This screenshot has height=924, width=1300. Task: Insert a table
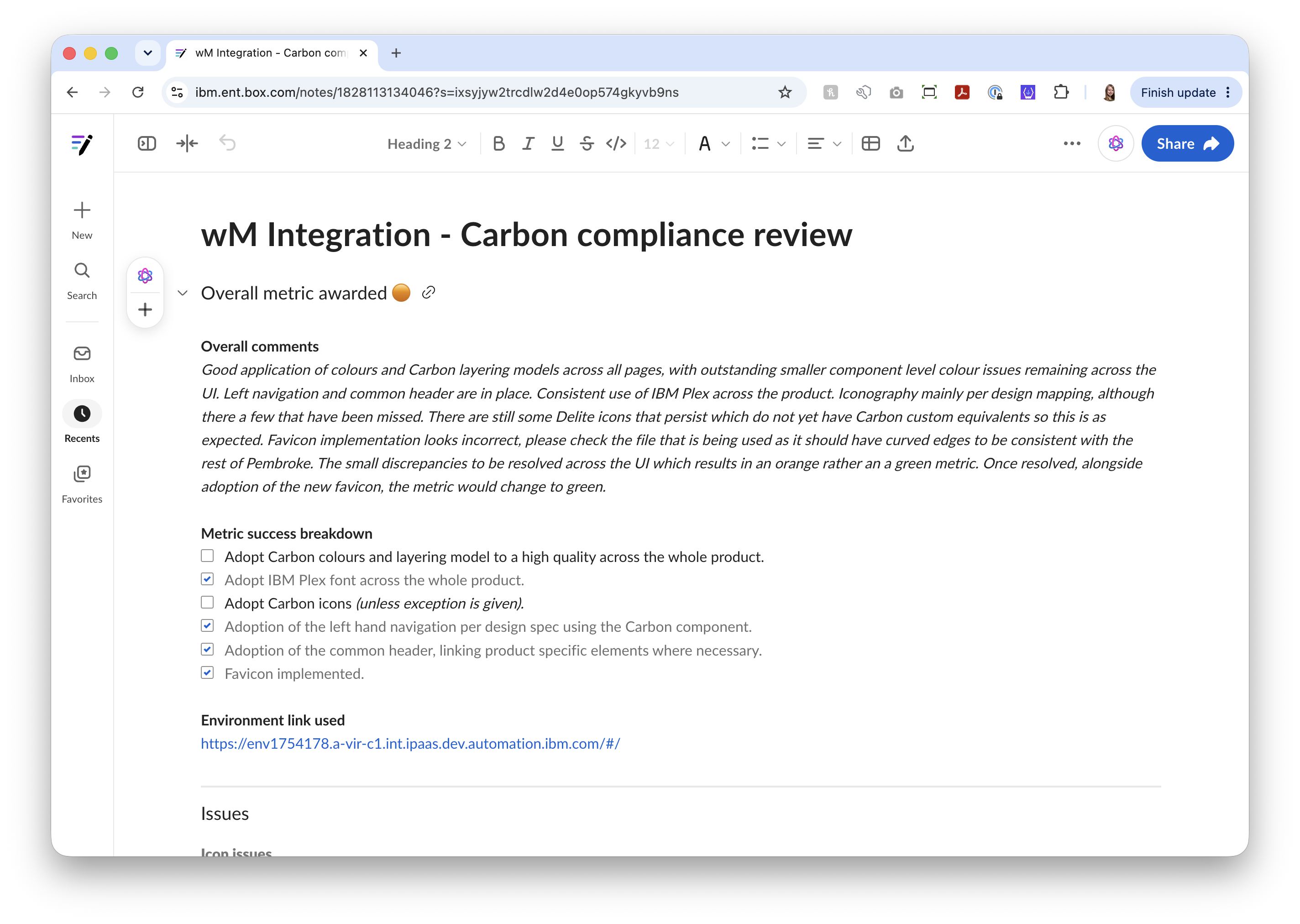pyautogui.click(x=870, y=143)
